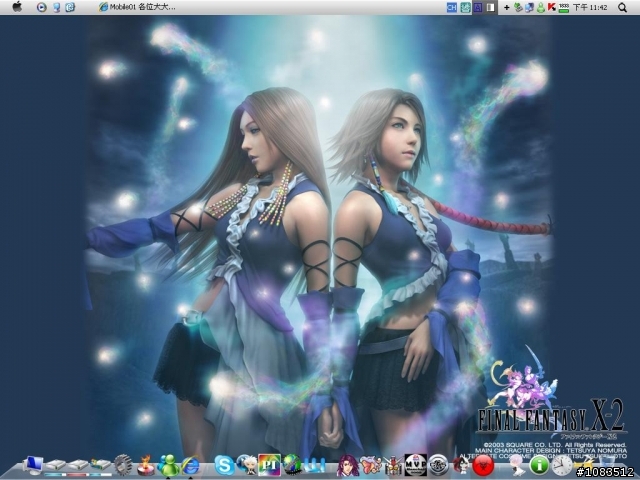The height and width of the screenshot is (480, 640).
Task: Launch the disc burning flame icon
Action: [146, 466]
